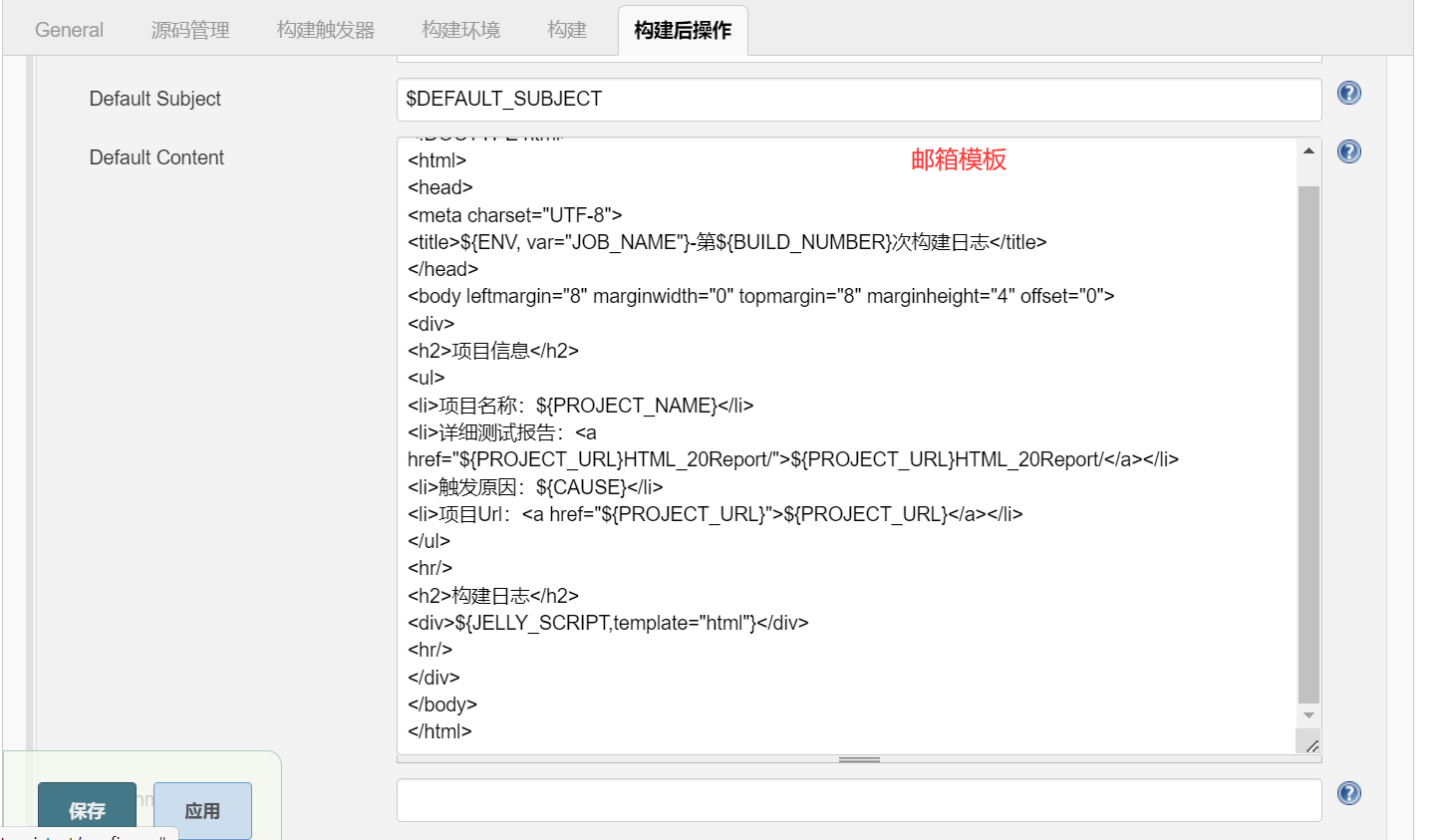1440x840 pixels.
Task: Click the textarea scrollbar up arrow
Action: click(x=1308, y=151)
